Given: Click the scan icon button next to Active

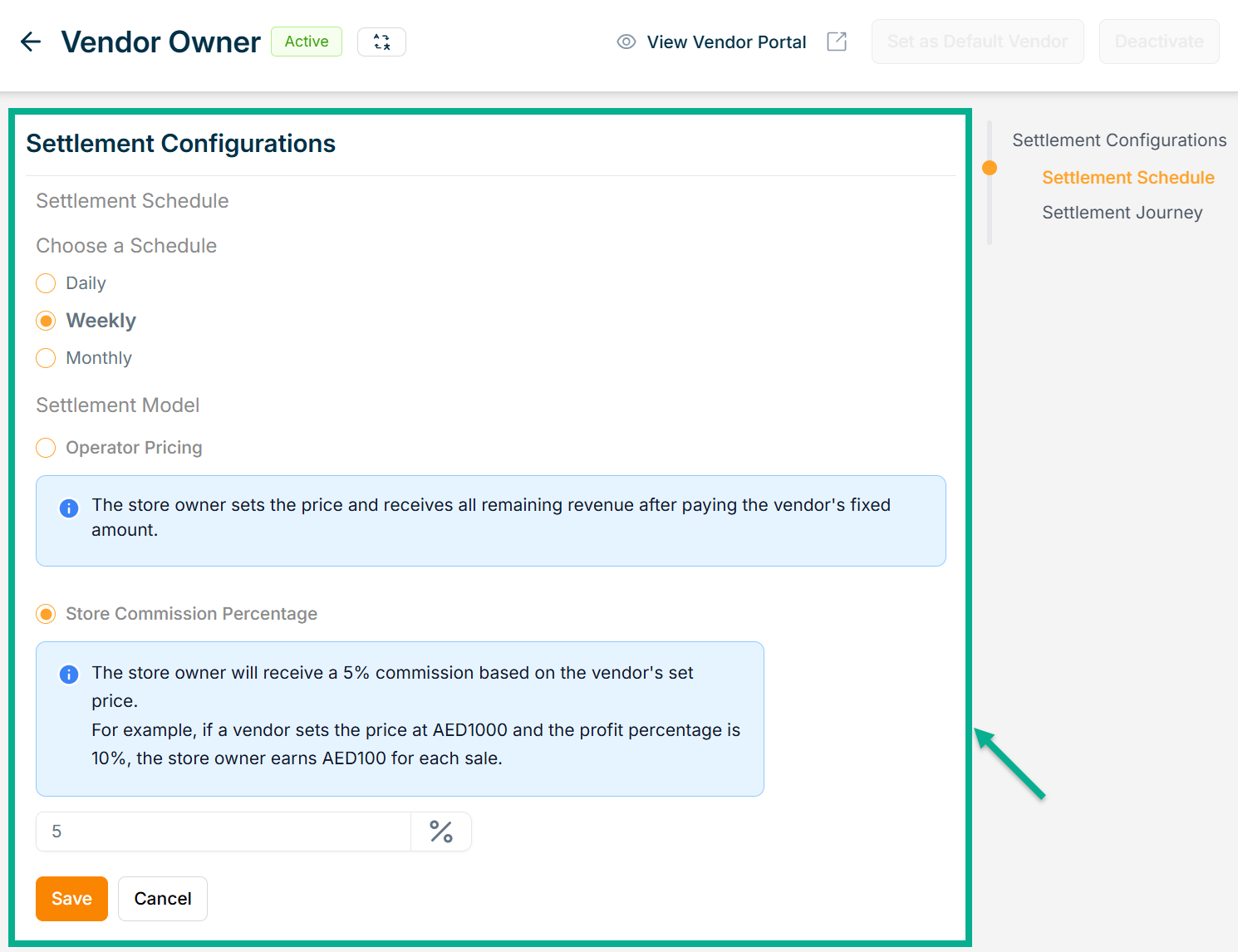Looking at the screenshot, I should [381, 42].
